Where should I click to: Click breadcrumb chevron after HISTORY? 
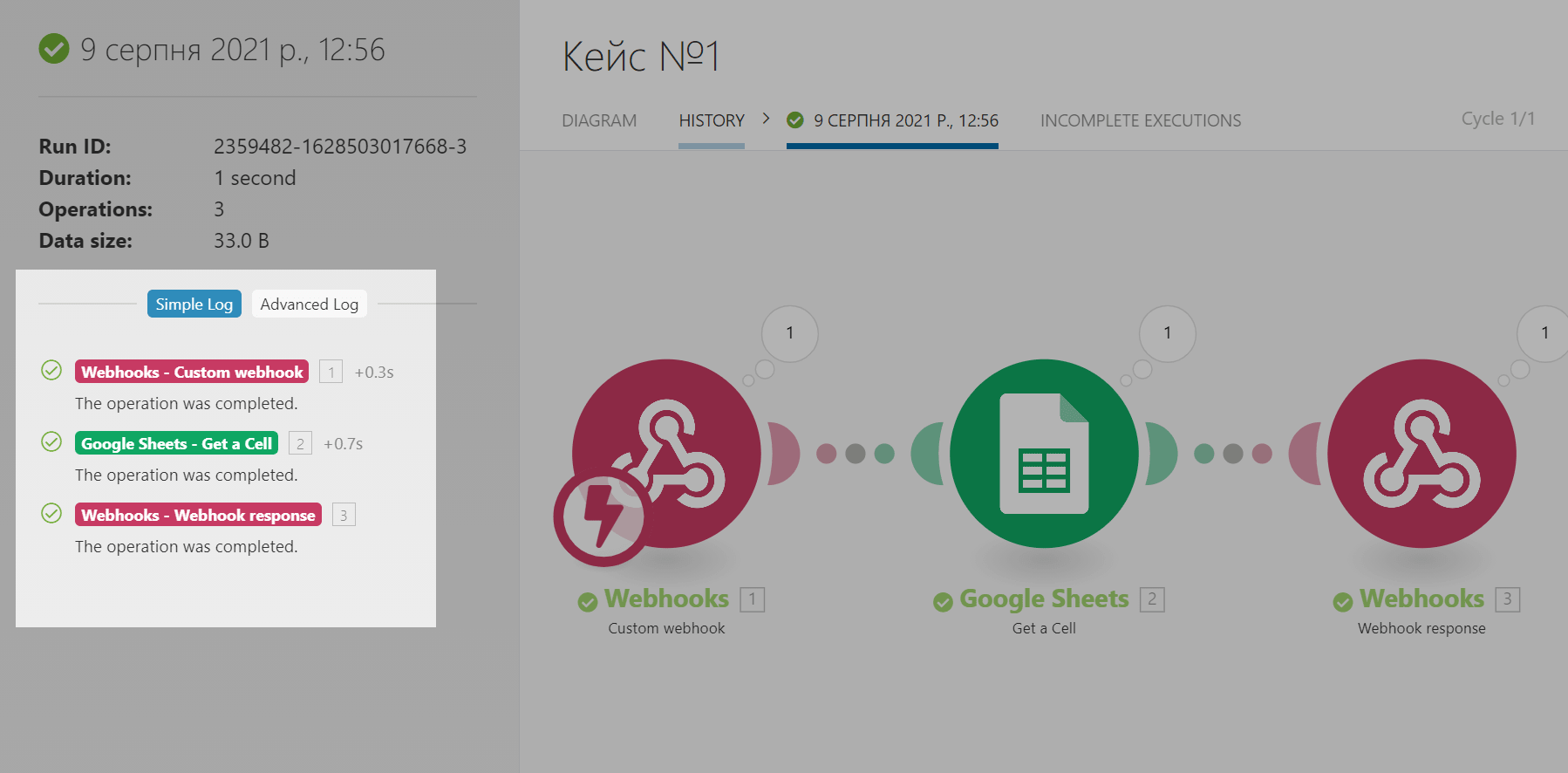click(766, 119)
